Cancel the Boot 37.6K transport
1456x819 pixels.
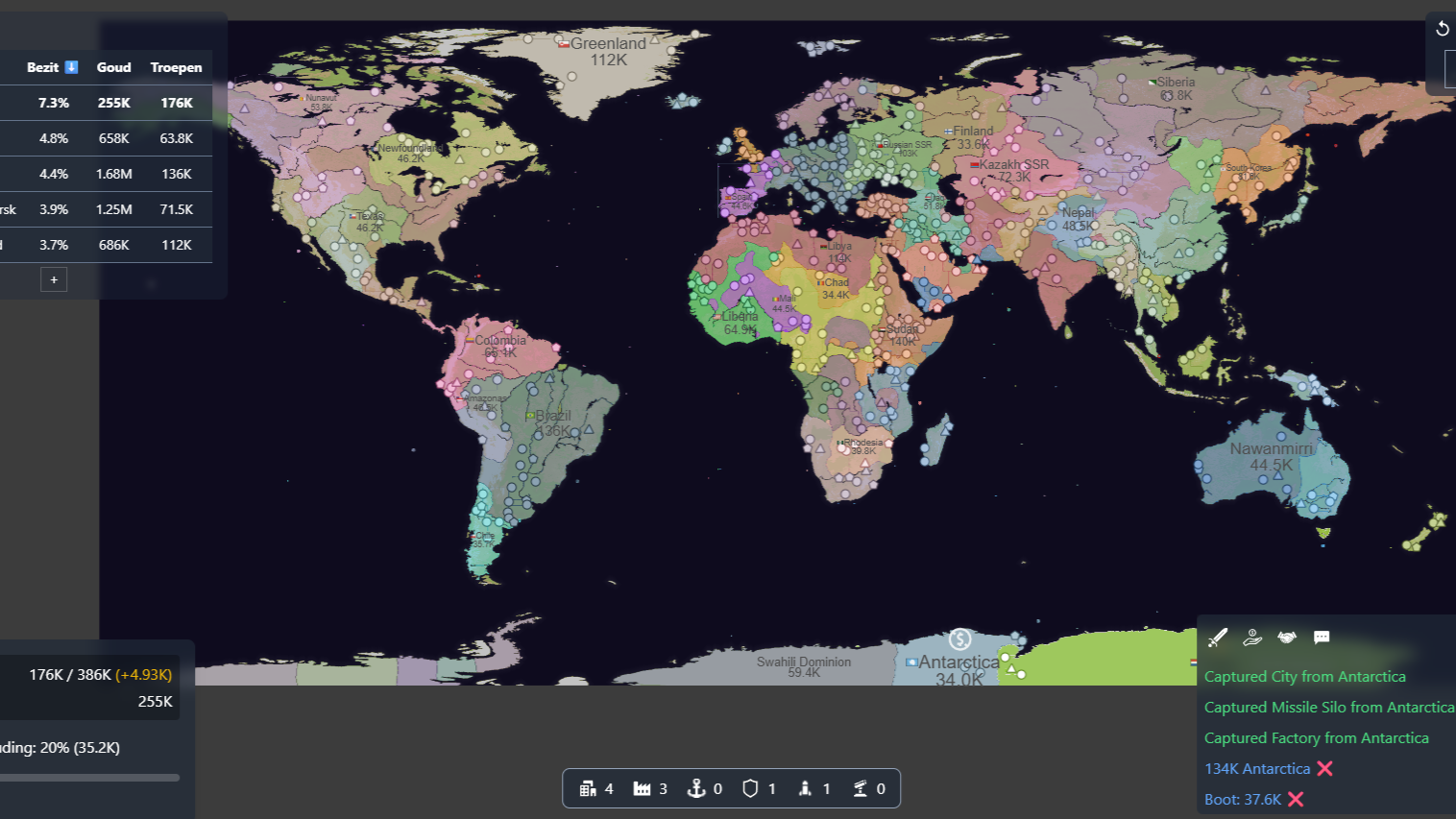coord(1296,799)
